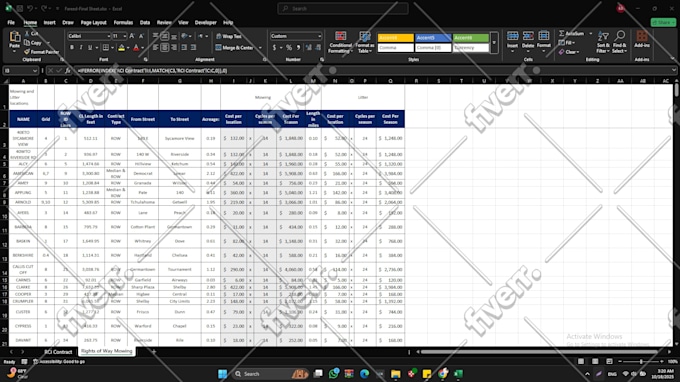This screenshot has width=680, height=382.
Task: Click the Excel title bar search box
Action: (343, 8)
